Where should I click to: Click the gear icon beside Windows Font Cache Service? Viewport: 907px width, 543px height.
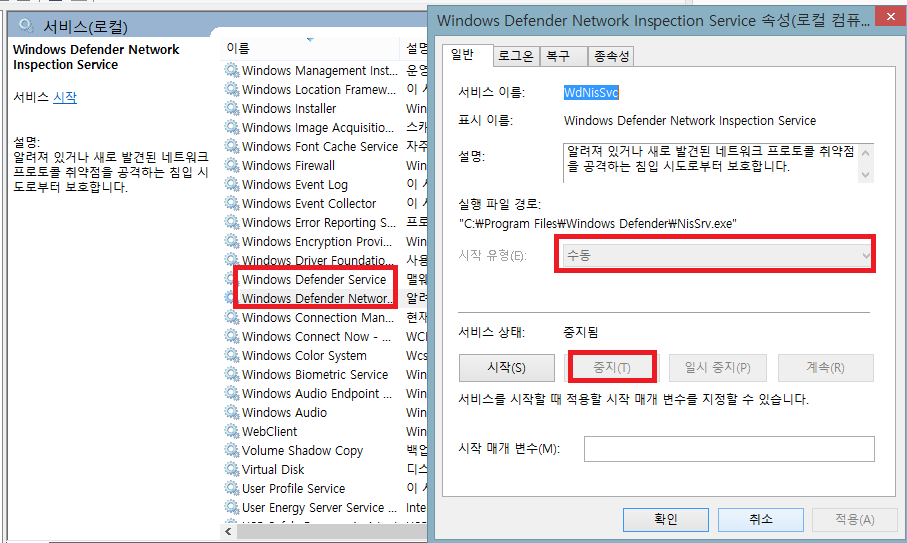tap(232, 146)
